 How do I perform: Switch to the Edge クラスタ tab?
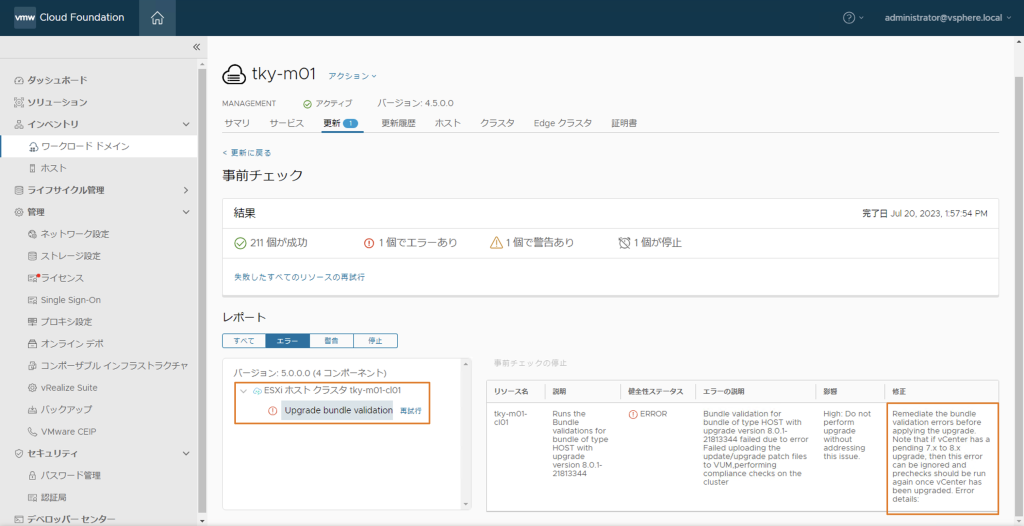[x=563, y=123]
